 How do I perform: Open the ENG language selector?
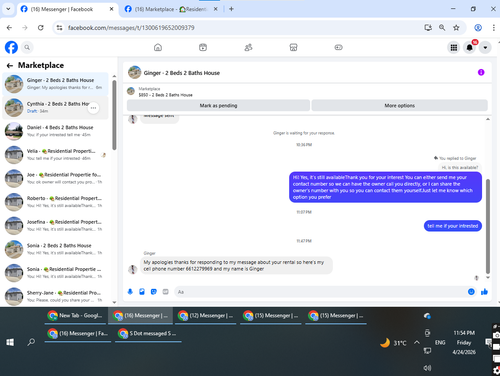(x=440, y=342)
